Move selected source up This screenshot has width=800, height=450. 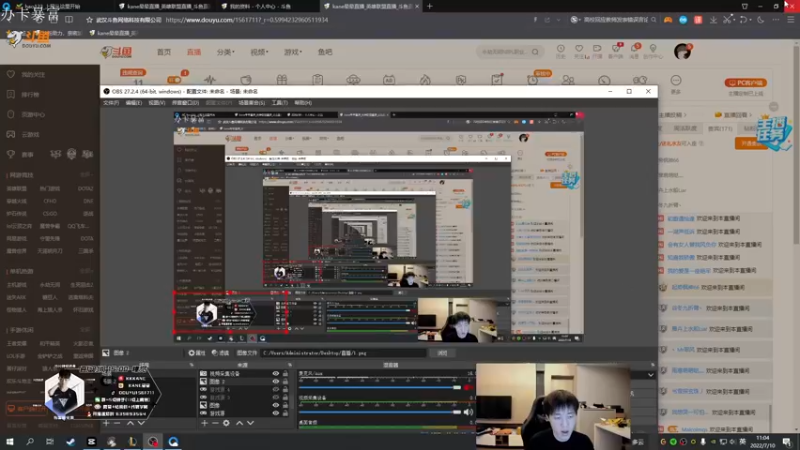(x=239, y=423)
